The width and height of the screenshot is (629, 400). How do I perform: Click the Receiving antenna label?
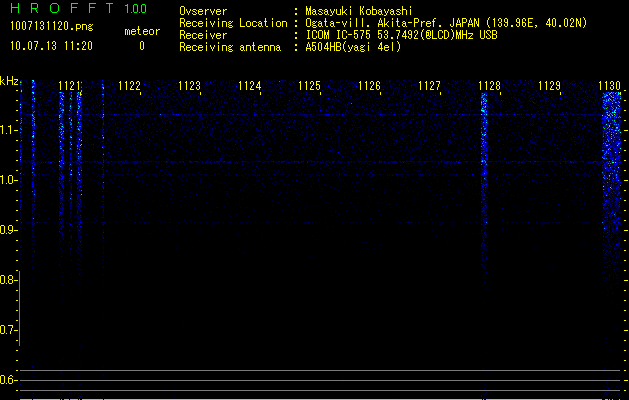coord(230,47)
